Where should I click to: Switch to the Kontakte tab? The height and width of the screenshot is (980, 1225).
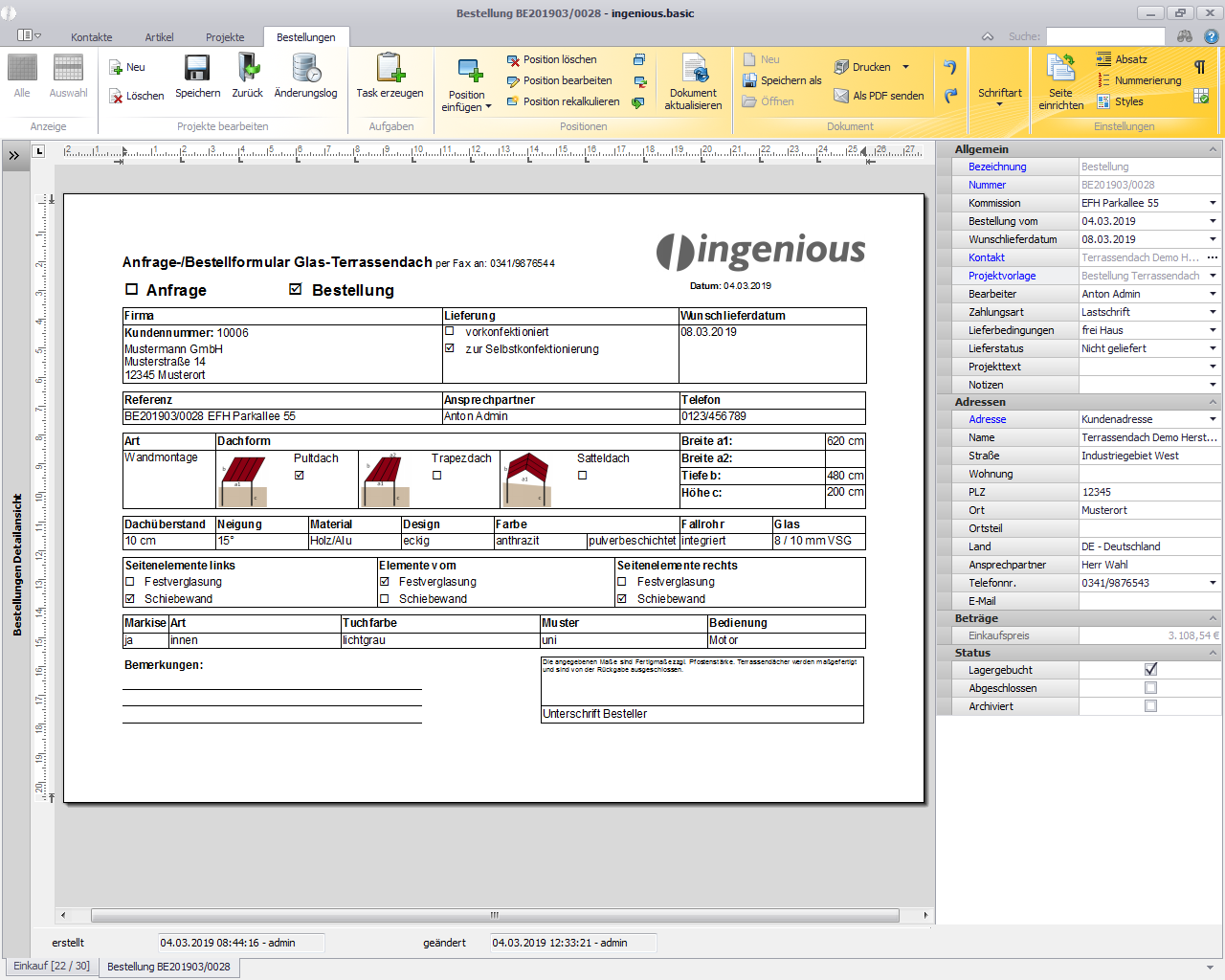click(x=92, y=37)
